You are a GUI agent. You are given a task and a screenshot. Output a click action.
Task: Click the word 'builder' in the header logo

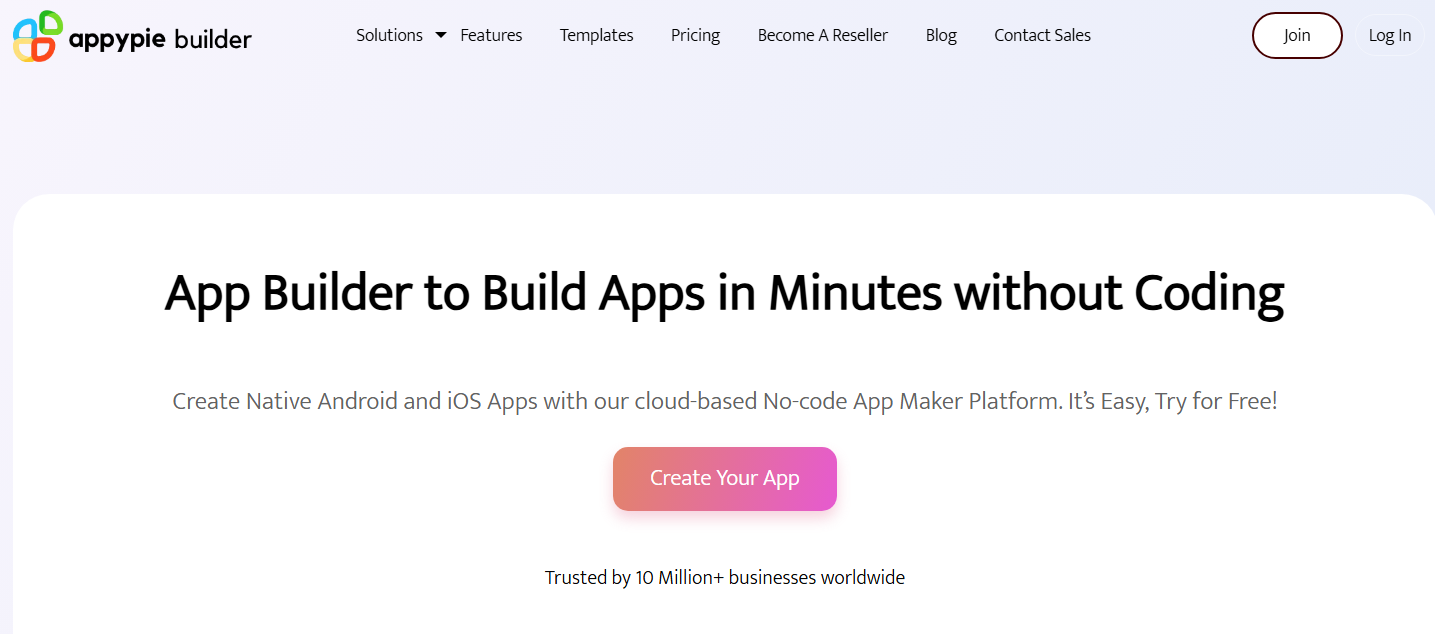213,39
